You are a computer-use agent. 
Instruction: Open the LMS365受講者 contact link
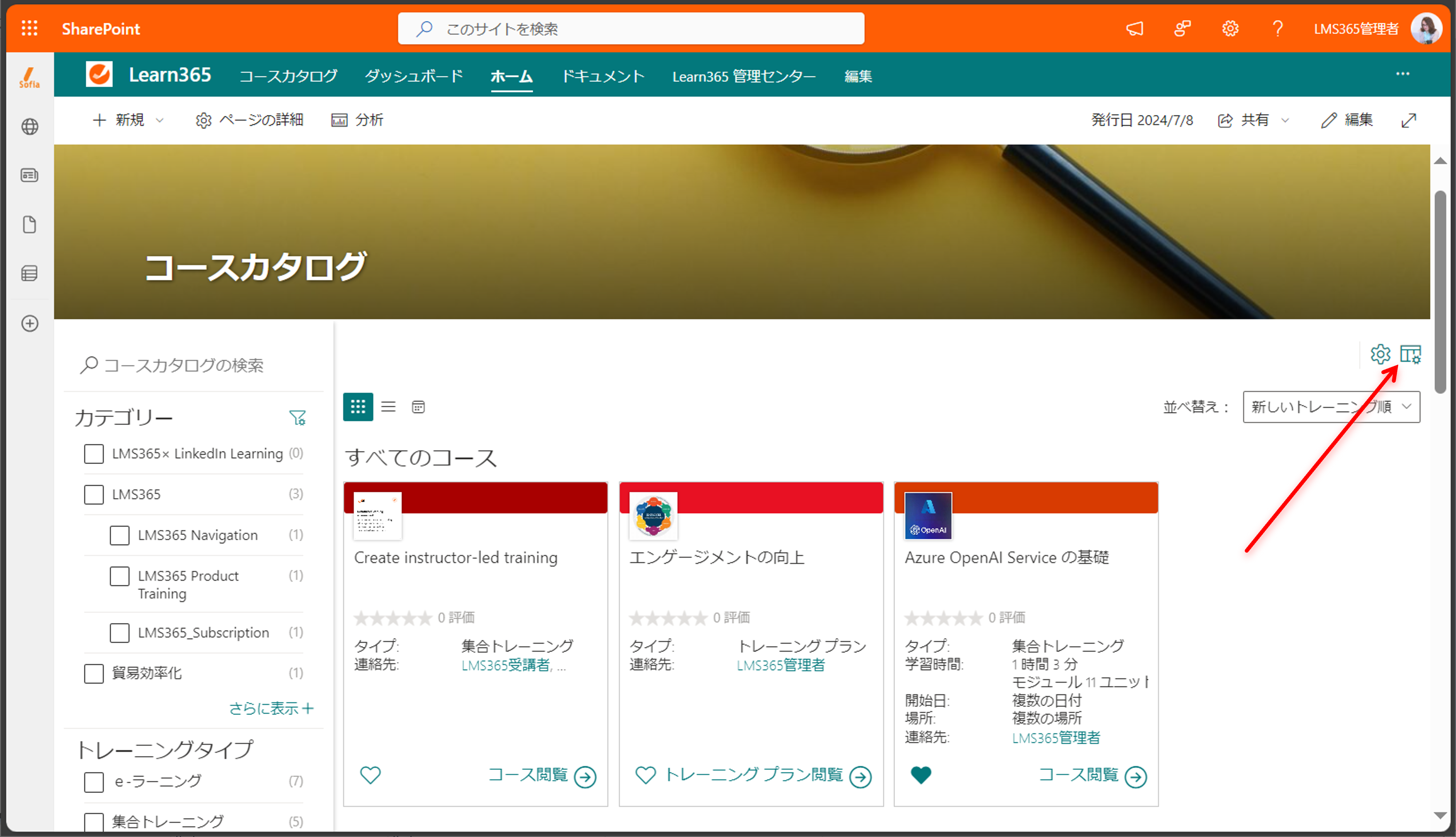point(506,665)
